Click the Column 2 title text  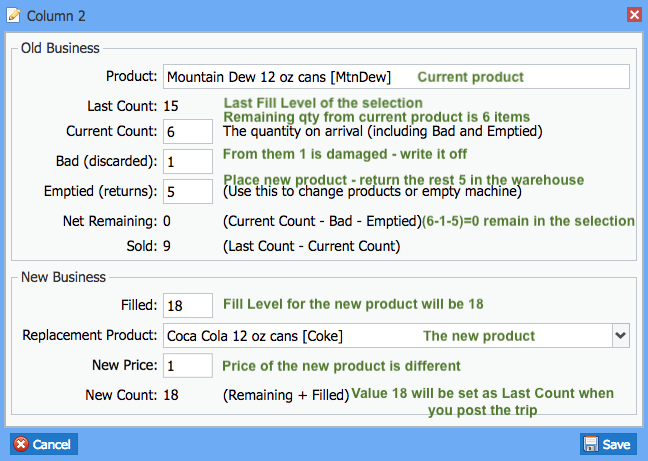56,16
